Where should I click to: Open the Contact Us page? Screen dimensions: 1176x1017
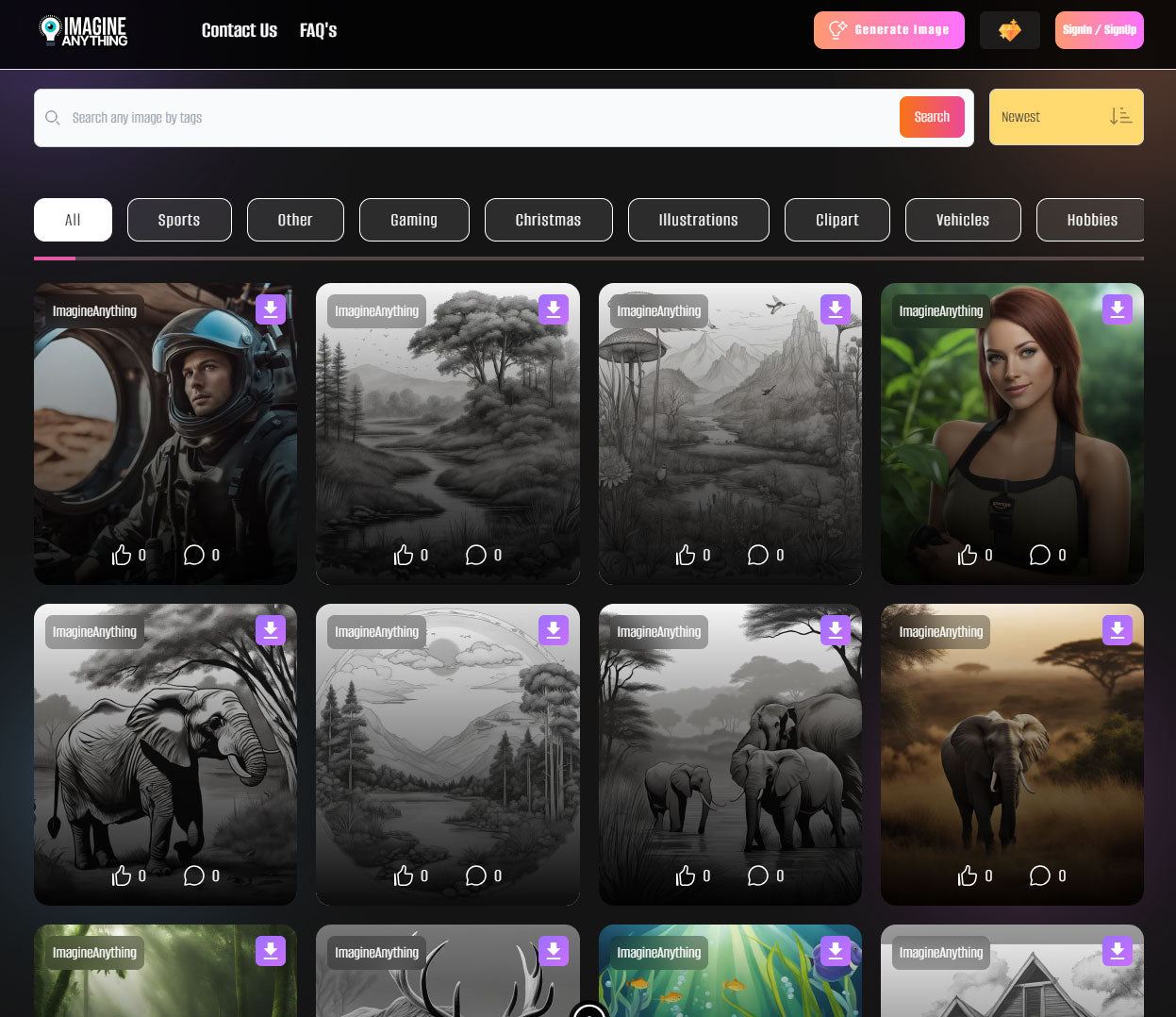coord(240,30)
